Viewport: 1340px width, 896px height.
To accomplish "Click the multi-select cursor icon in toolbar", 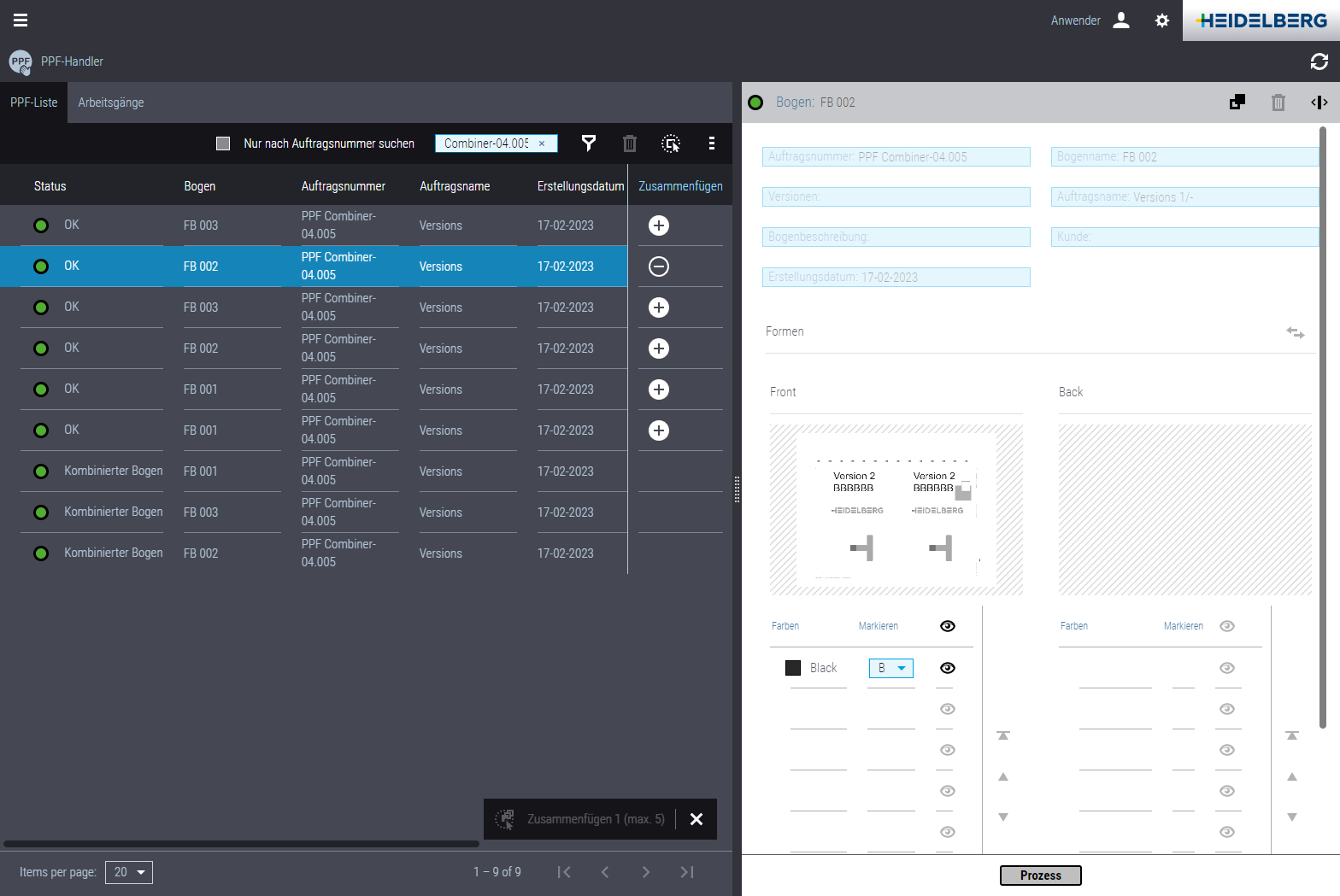I will 672,143.
